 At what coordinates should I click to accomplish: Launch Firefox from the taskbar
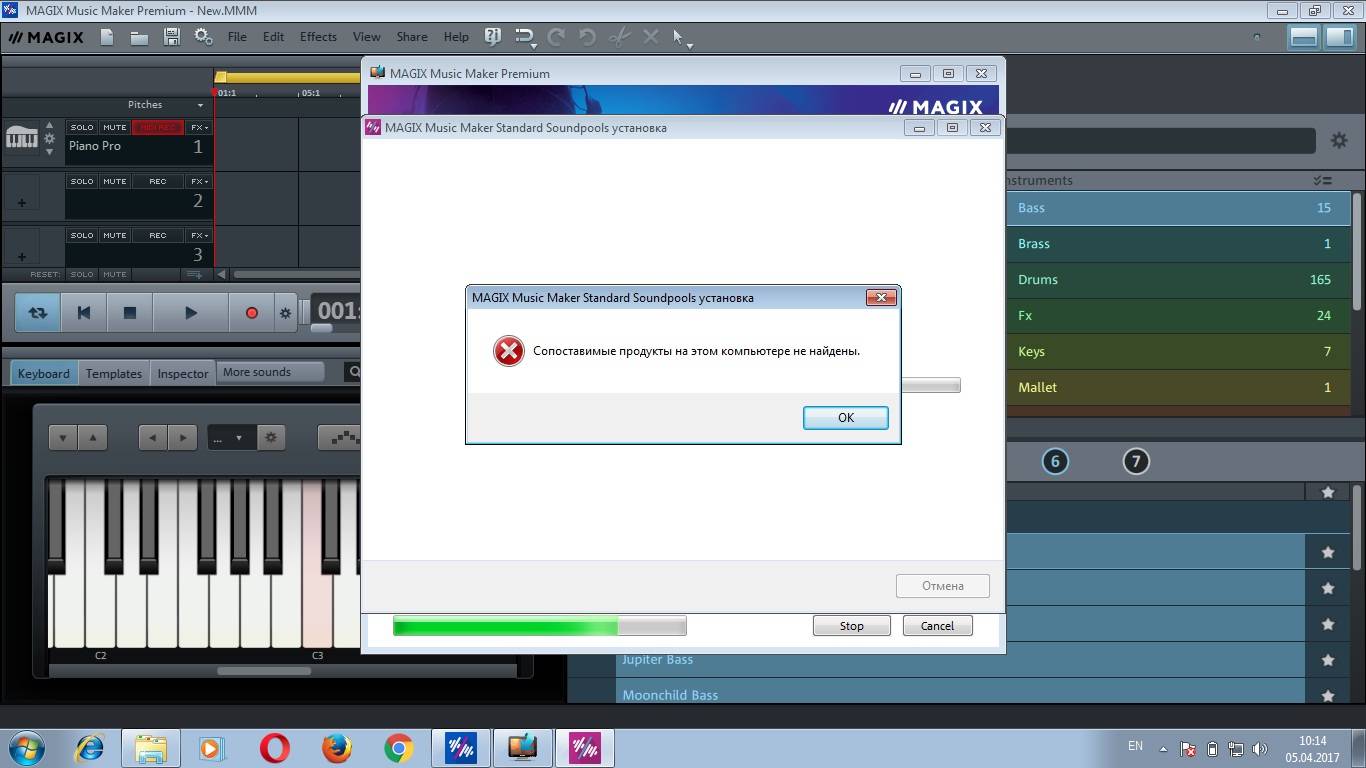click(336, 748)
